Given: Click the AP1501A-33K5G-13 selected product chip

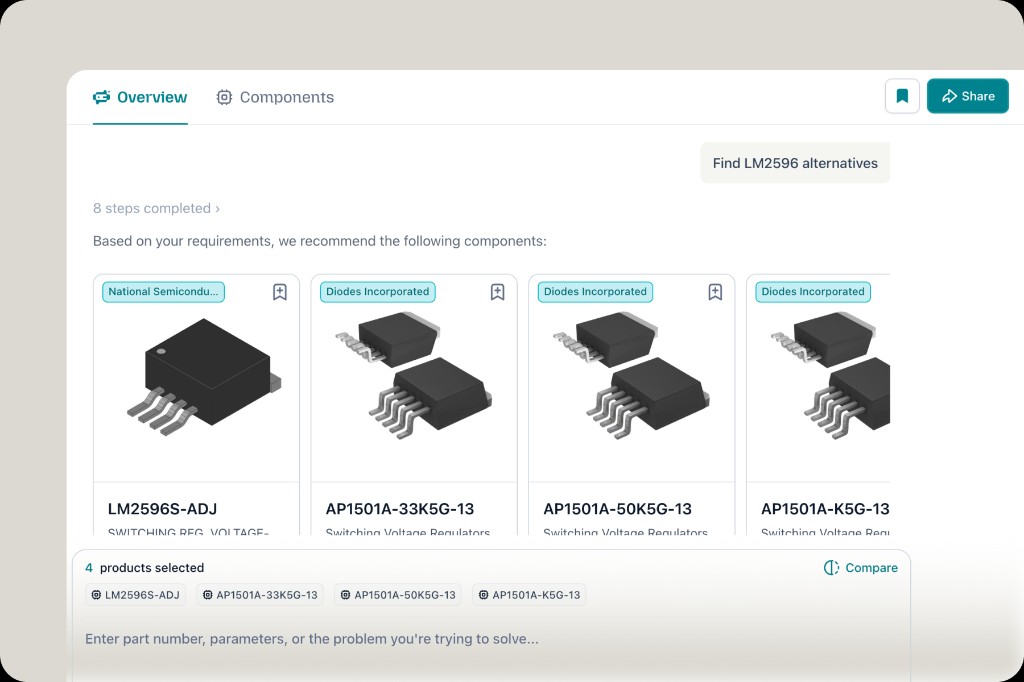Looking at the screenshot, I should tap(260, 595).
